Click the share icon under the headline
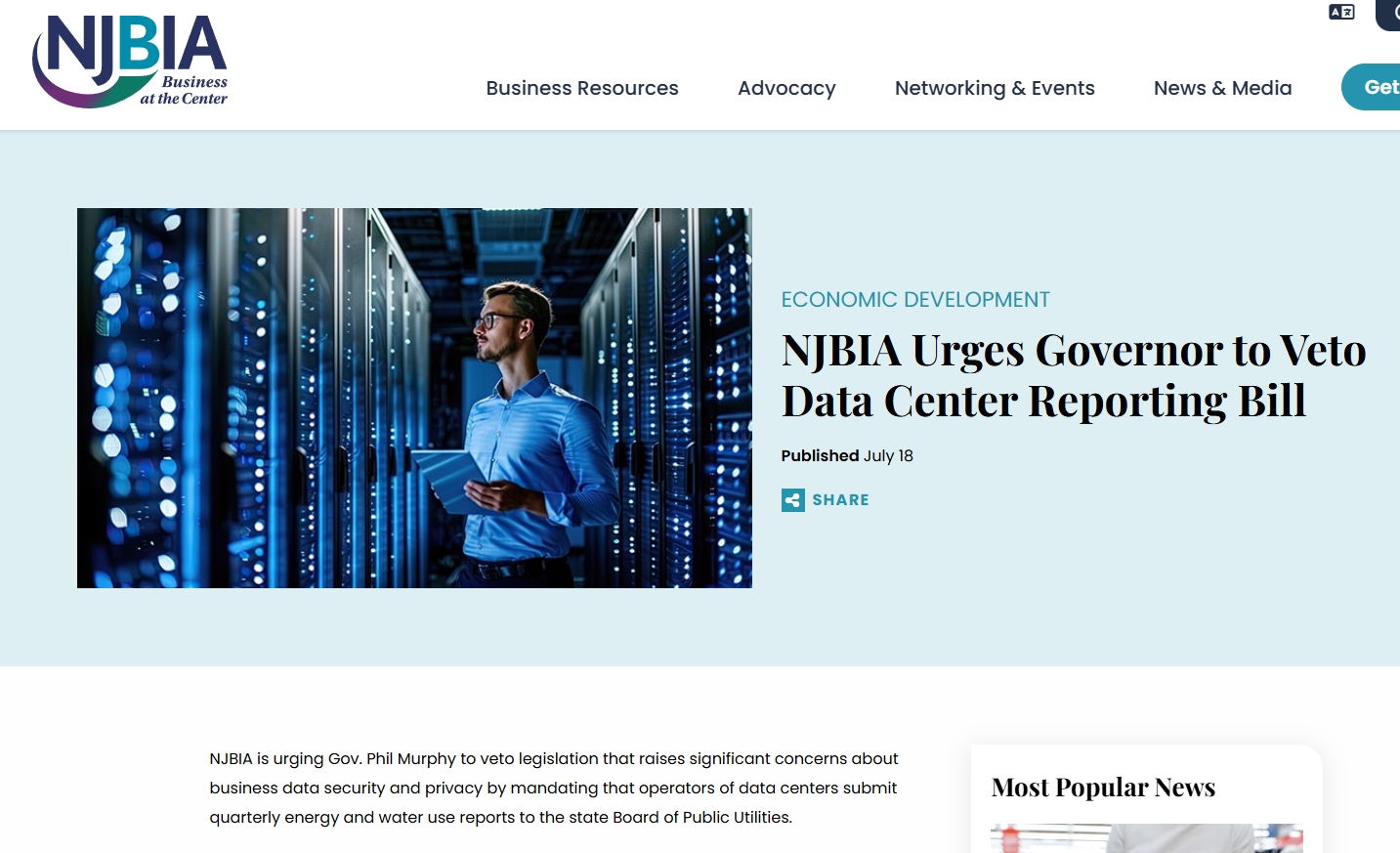Image resolution: width=1400 pixels, height=853 pixels. [793, 500]
